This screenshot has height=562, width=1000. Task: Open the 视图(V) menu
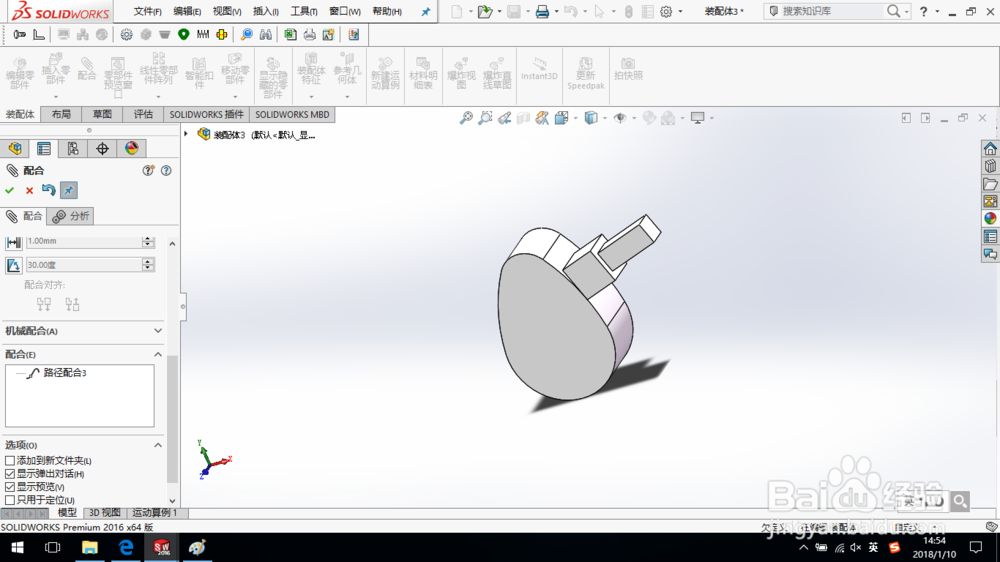tap(227, 11)
